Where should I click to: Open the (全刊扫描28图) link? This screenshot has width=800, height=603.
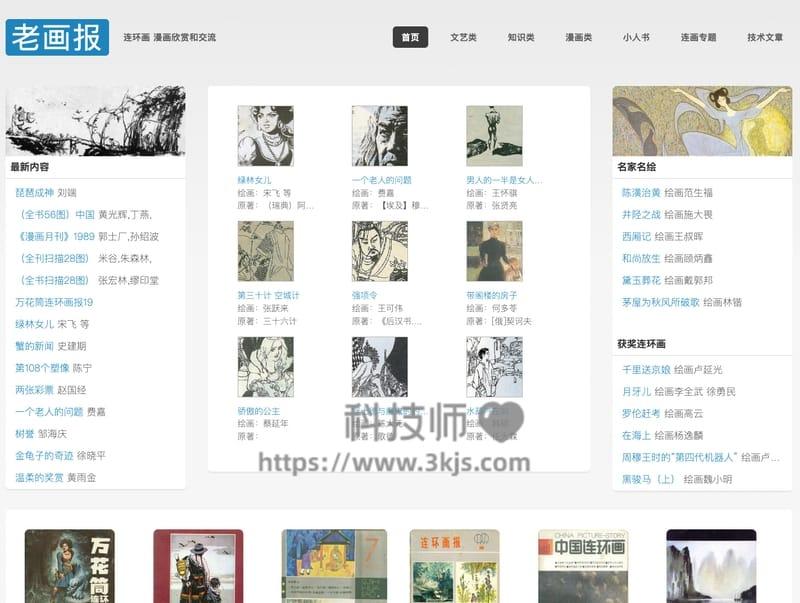pyautogui.click(x=55, y=259)
